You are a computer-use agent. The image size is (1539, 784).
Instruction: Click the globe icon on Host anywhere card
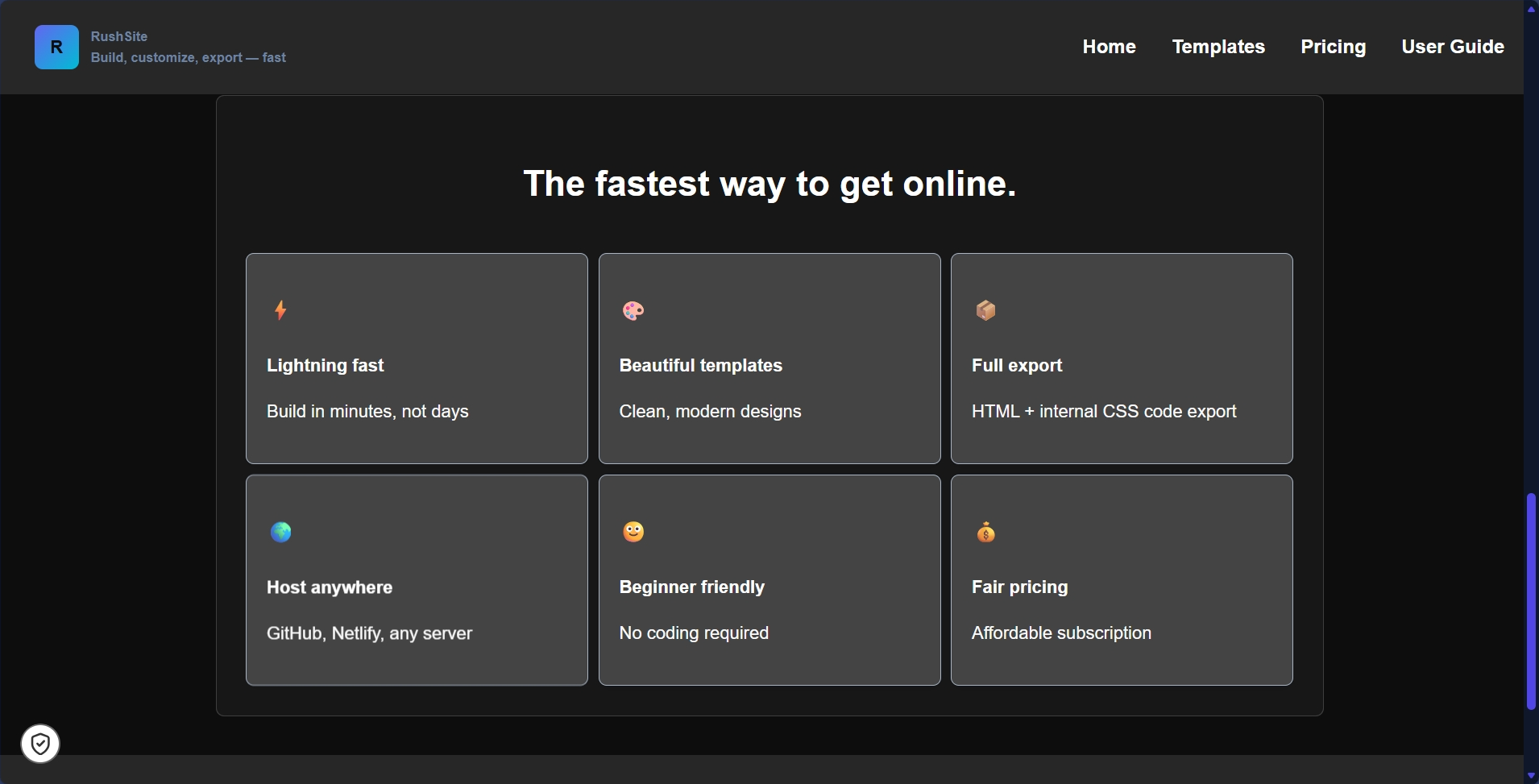[280, 531]
